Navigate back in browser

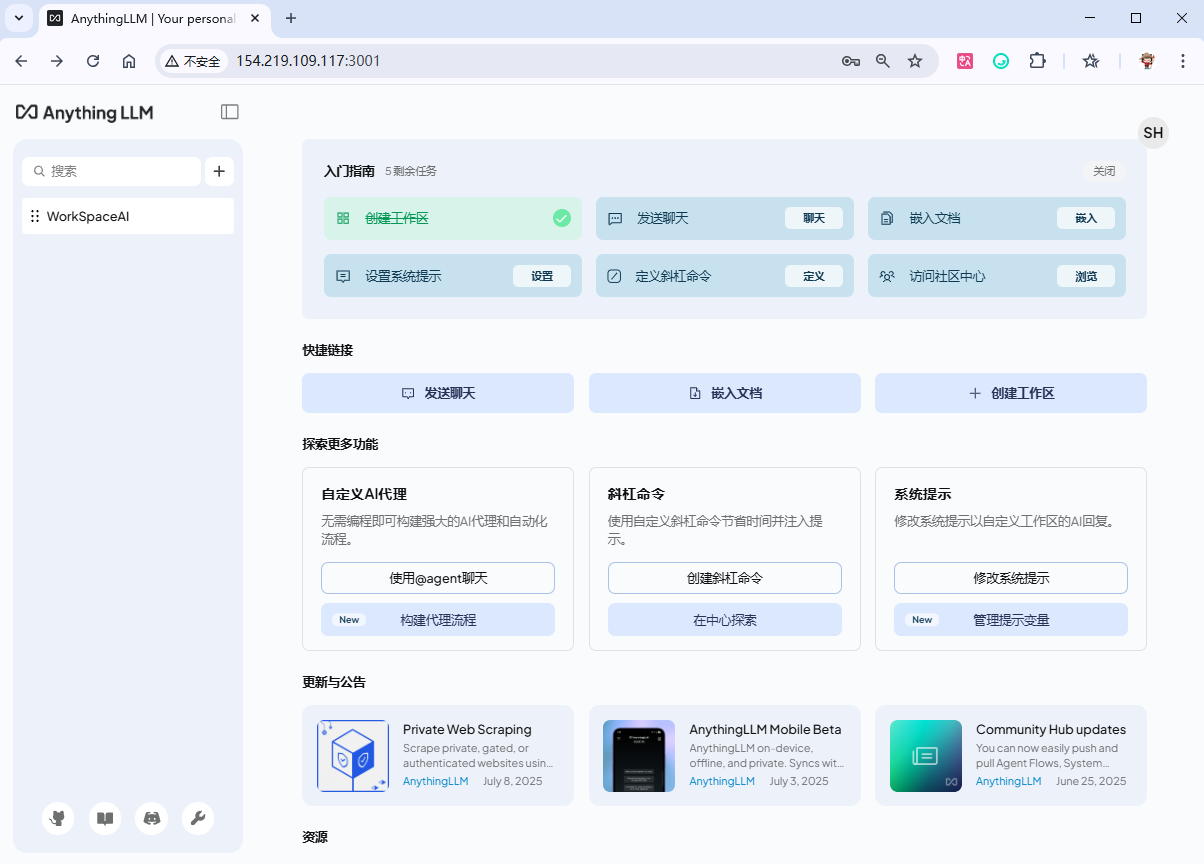[21, 61]
